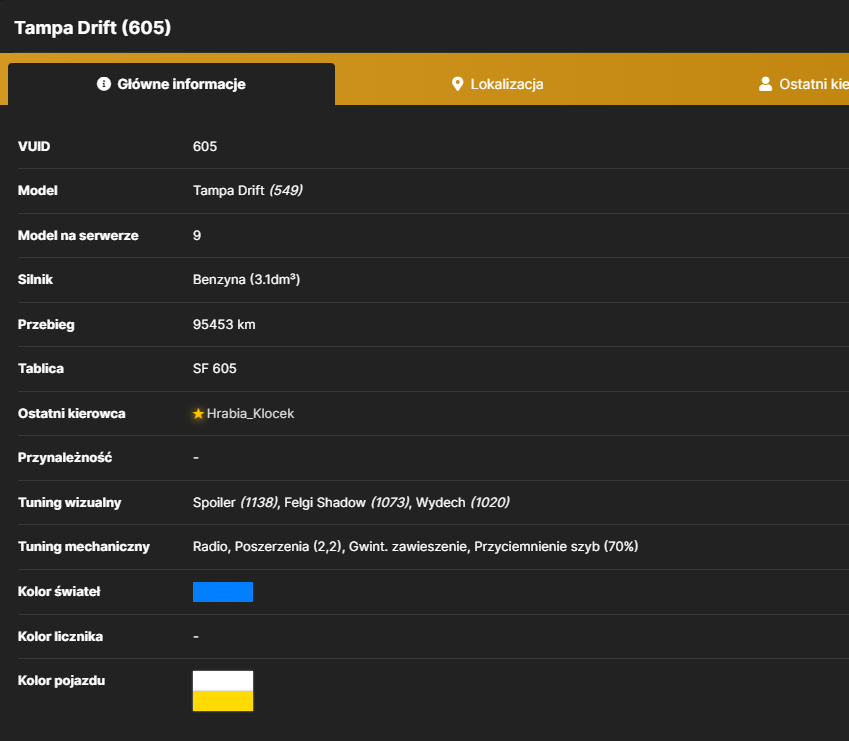Click the engine value Benzyna (3.1dm³)

click(x=246, y=279)
